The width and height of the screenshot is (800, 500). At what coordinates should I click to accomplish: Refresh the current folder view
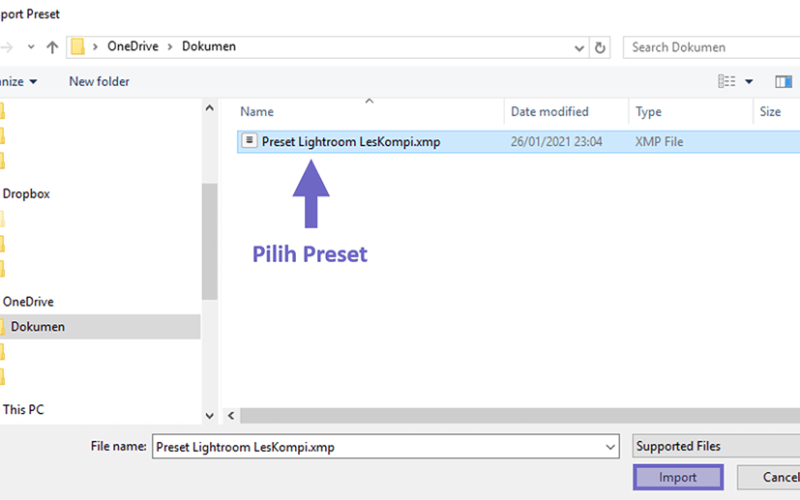point(600,47)
